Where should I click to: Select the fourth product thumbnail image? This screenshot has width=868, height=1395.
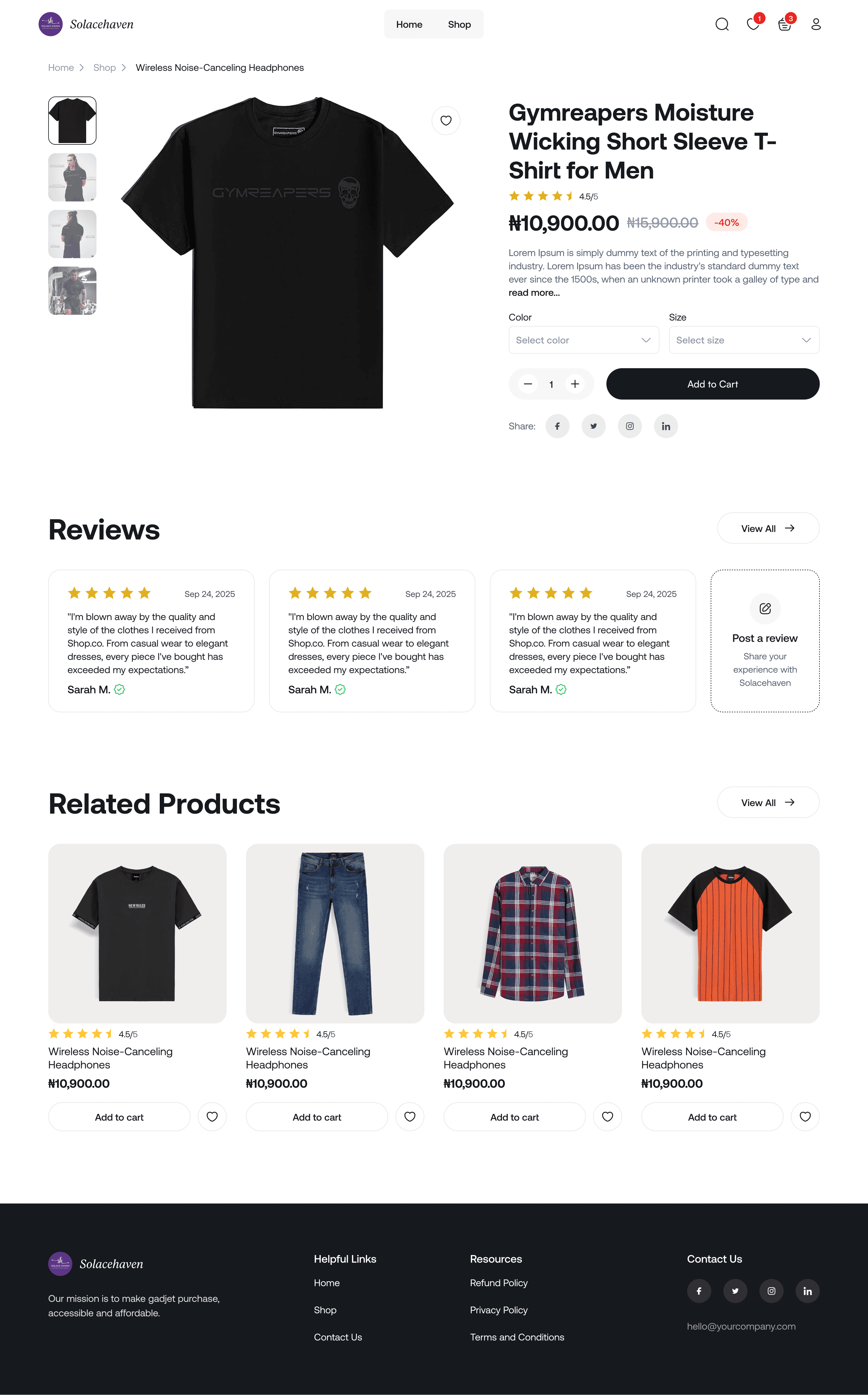point(72,291)
